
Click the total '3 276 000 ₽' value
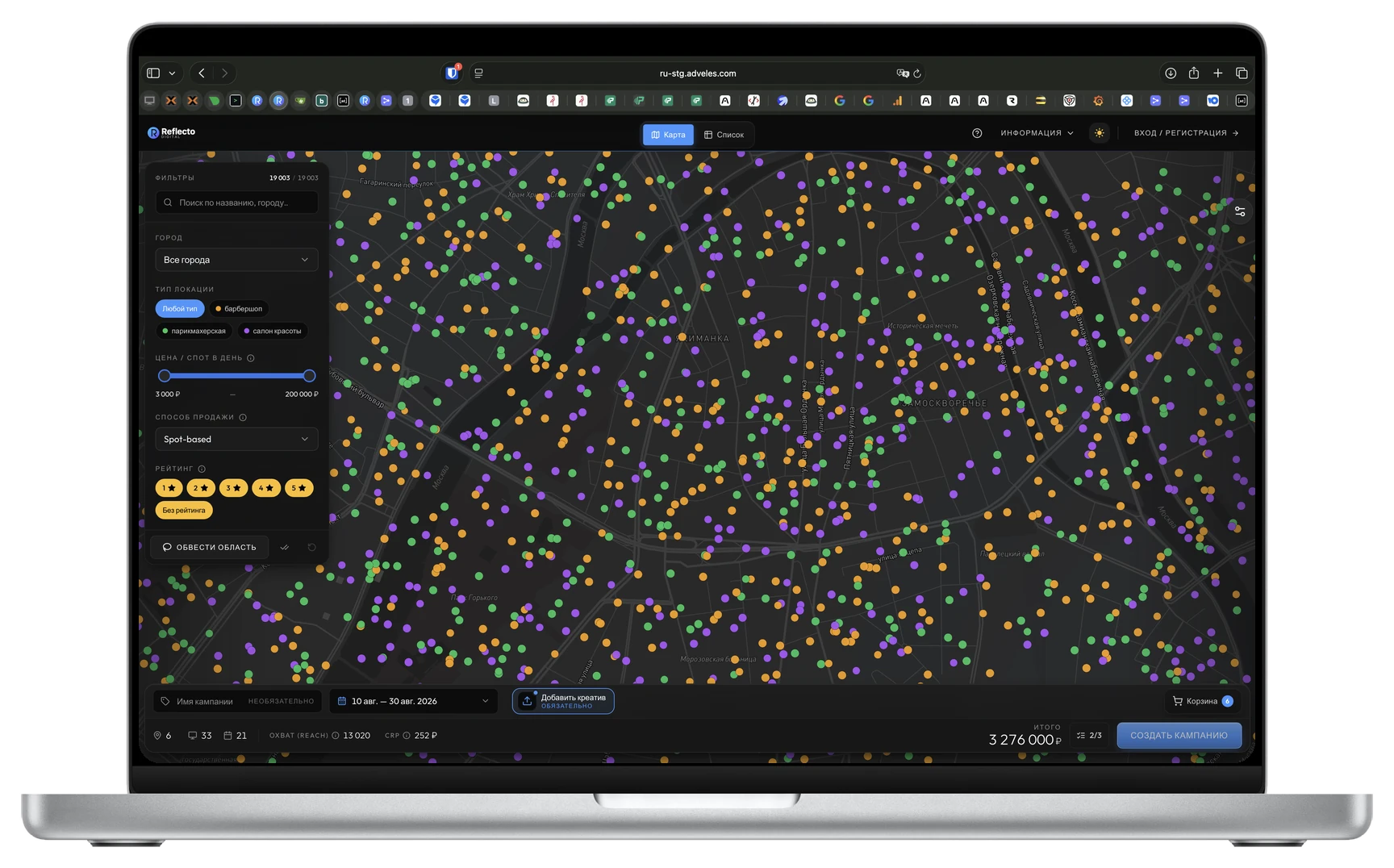tap(1025, 740)
